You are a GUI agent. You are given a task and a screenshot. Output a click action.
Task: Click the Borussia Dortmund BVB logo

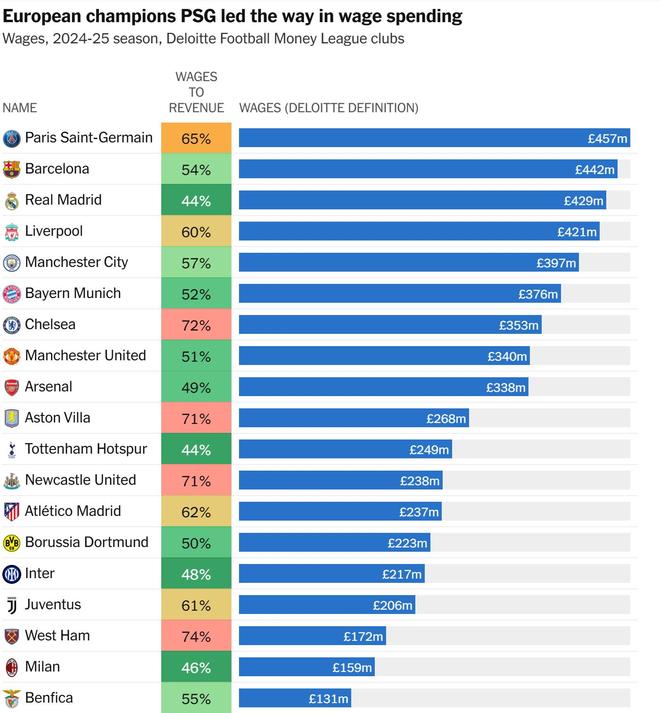click(x=12, y=542)
